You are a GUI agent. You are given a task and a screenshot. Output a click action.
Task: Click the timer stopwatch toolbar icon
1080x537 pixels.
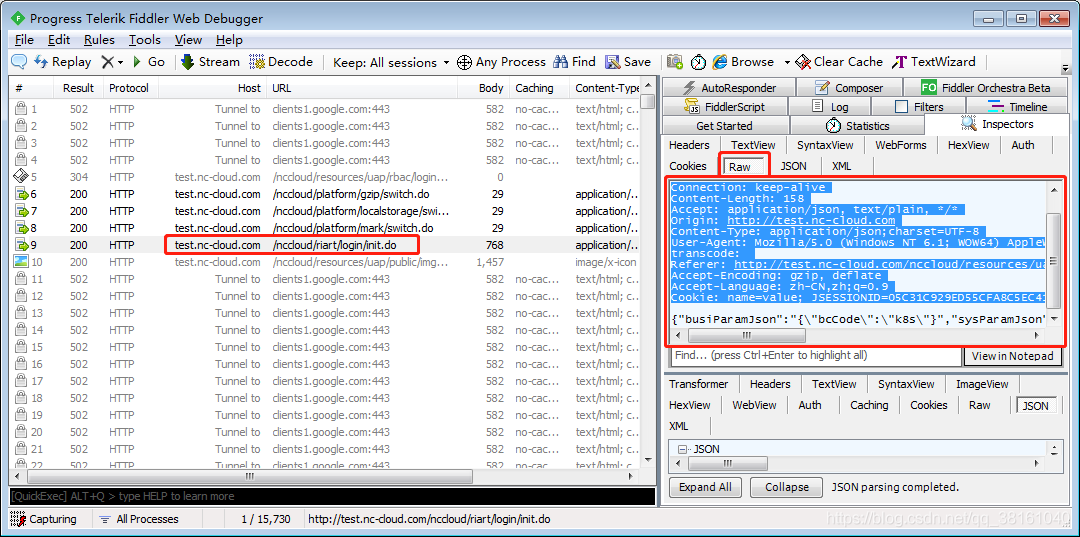pyautogui.click(x=698, y=62)
